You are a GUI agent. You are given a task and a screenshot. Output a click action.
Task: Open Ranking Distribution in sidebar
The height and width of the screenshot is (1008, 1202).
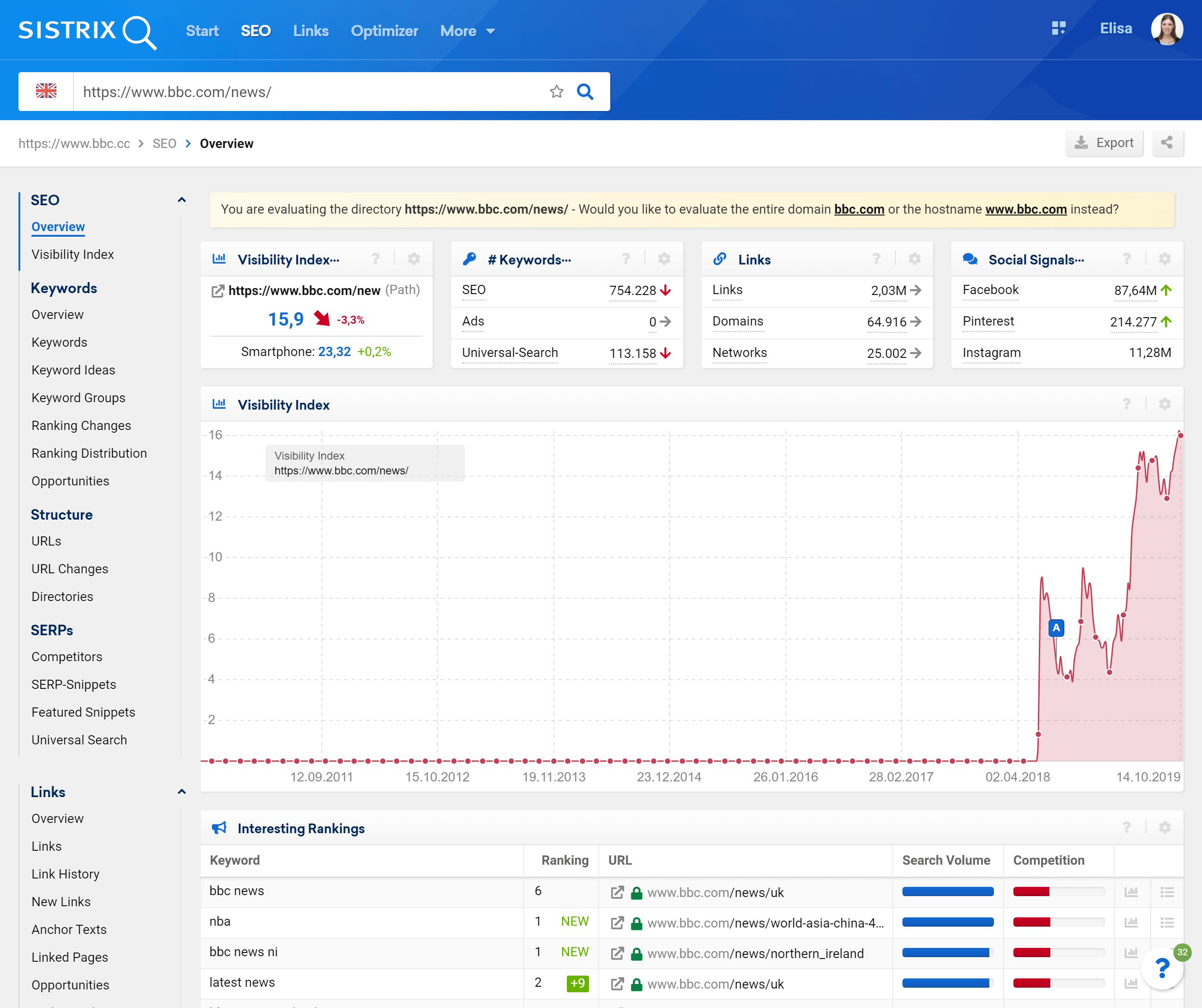point(89,453)
